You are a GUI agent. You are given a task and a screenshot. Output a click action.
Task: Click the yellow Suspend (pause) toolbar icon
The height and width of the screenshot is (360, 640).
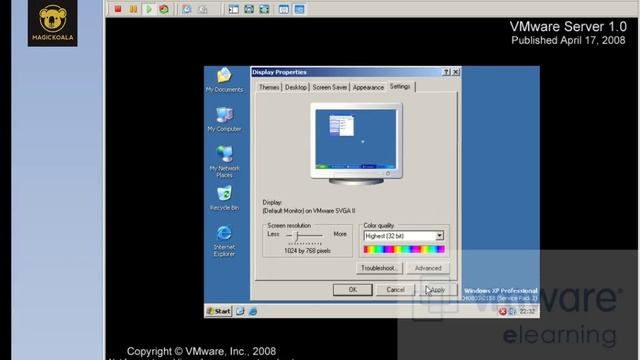(133, 9)
